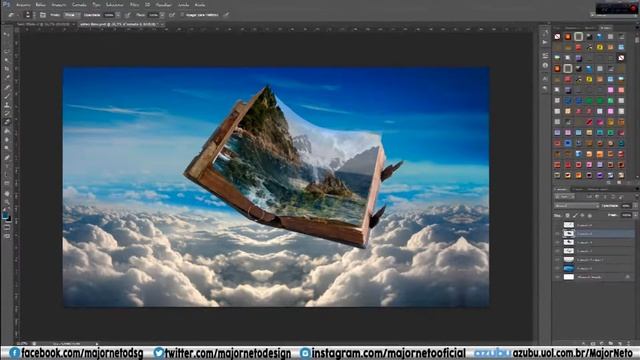Click the background color swatch

click(x=9, y=220)
